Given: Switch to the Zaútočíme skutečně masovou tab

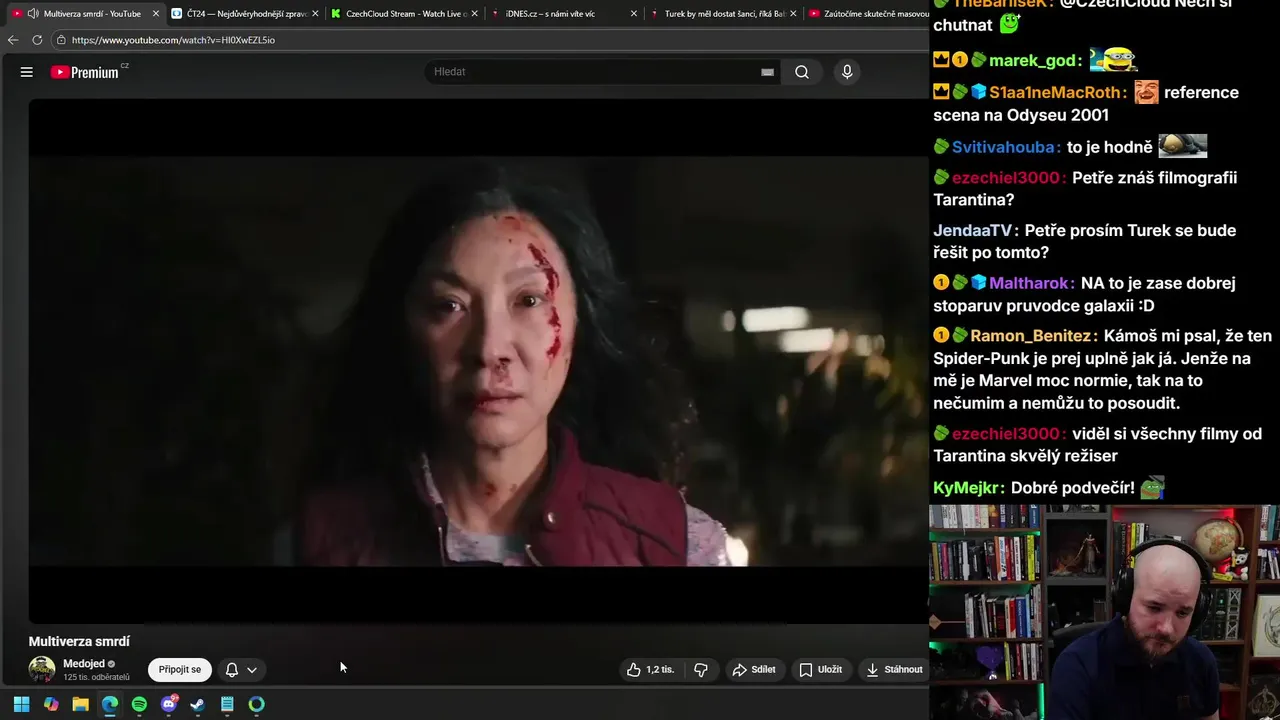Looking at the screenshot, I should point(866,14).
